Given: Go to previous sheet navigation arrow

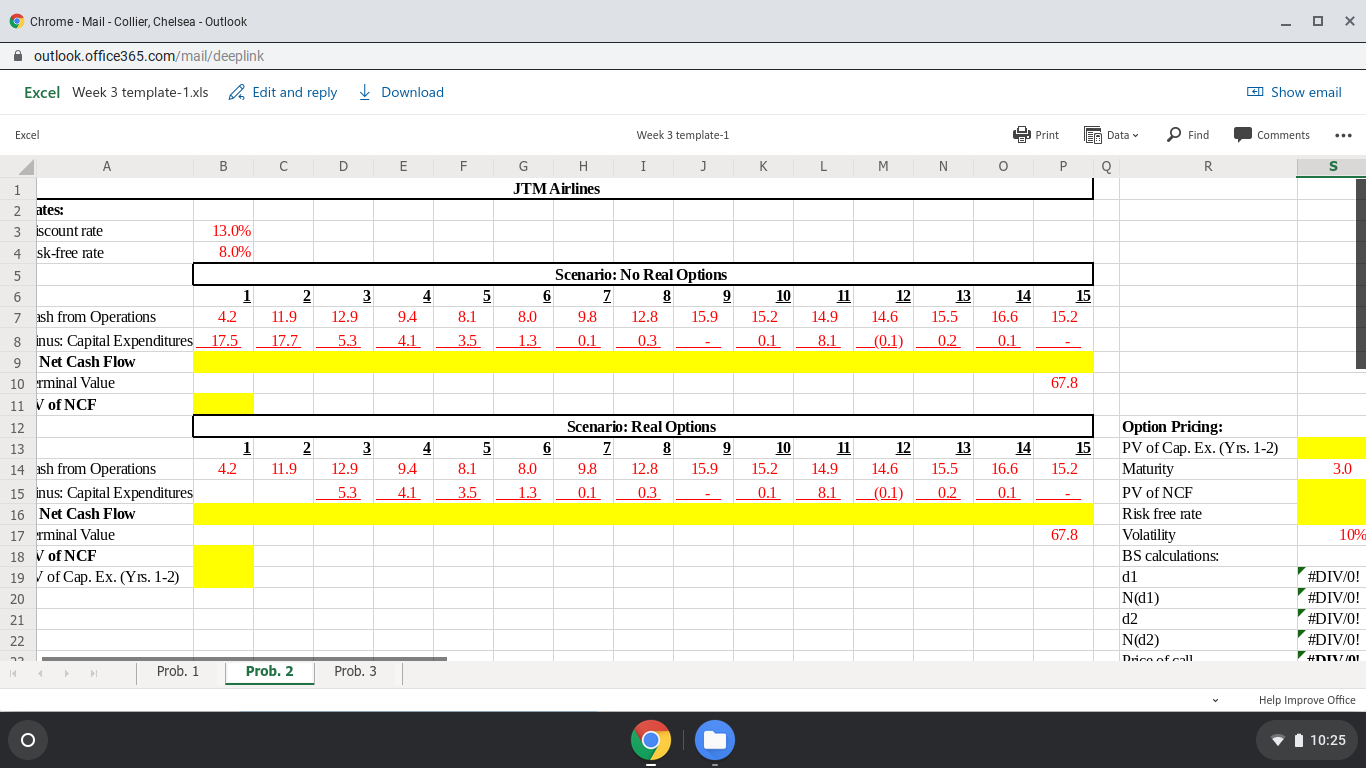Looking at the screenshot, I should [40, 674].
